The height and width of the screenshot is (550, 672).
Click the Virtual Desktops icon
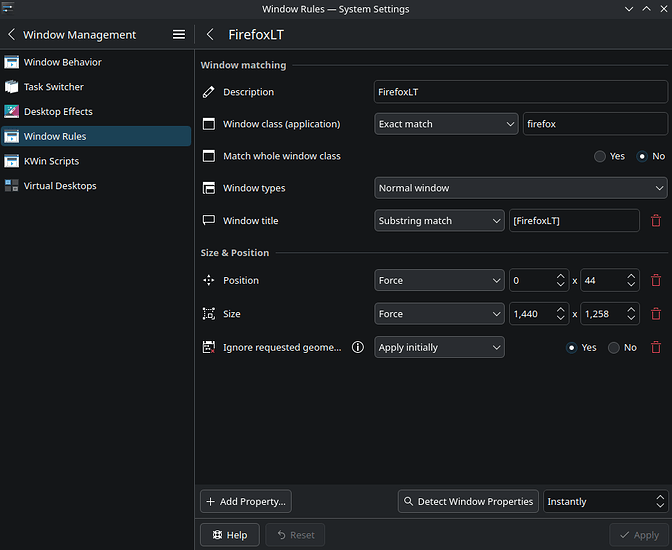coord(12,186)
